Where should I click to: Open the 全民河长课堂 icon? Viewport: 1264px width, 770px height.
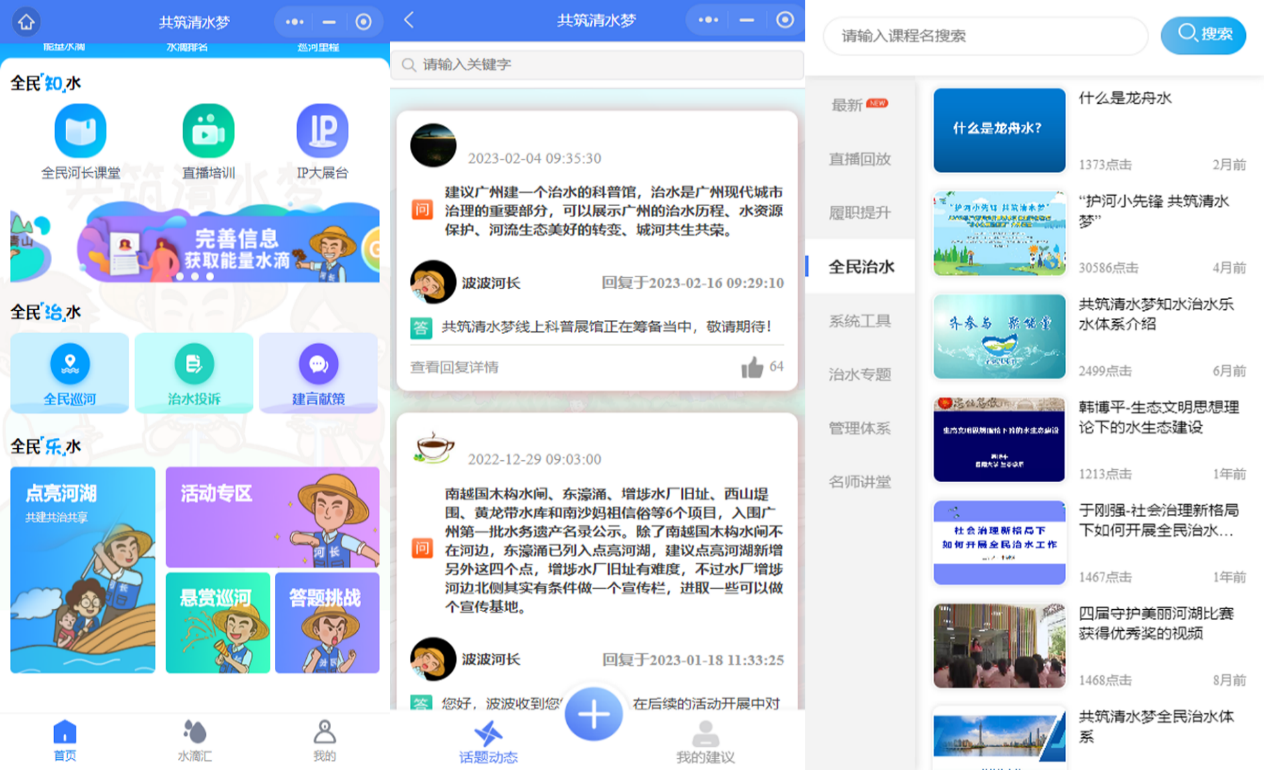click(80, 131)
